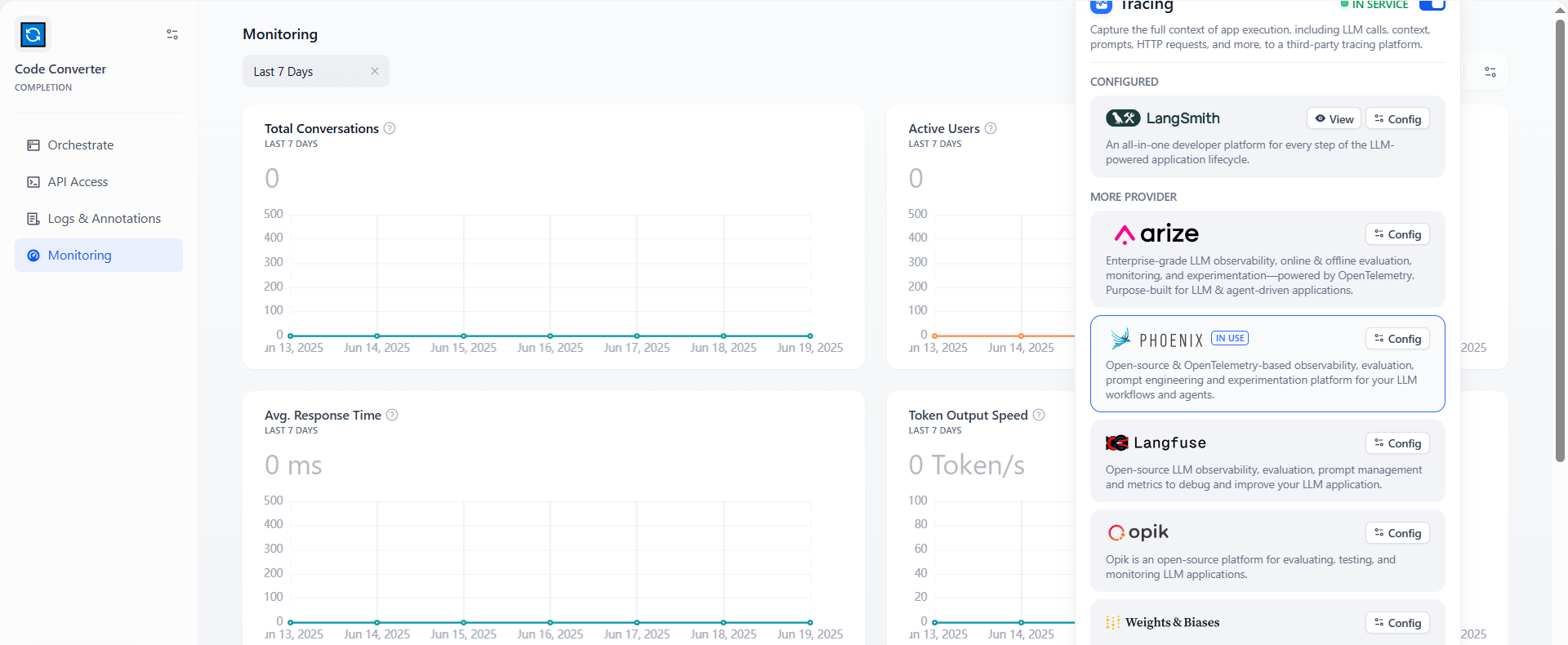Open Config for Langfuse
The height and width of the screenshot is (645, 1568).
(x=1397, y=443)
